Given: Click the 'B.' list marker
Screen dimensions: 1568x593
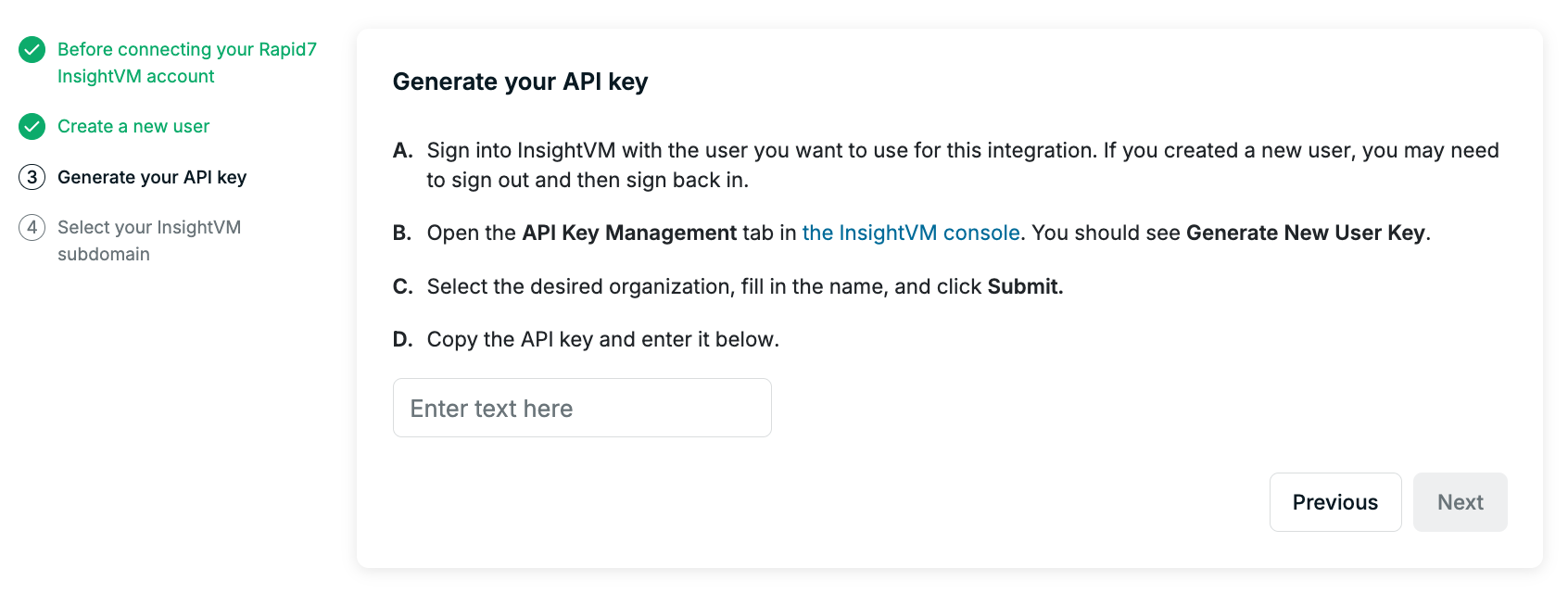Looking at the screenshot, I should [402, 233].
